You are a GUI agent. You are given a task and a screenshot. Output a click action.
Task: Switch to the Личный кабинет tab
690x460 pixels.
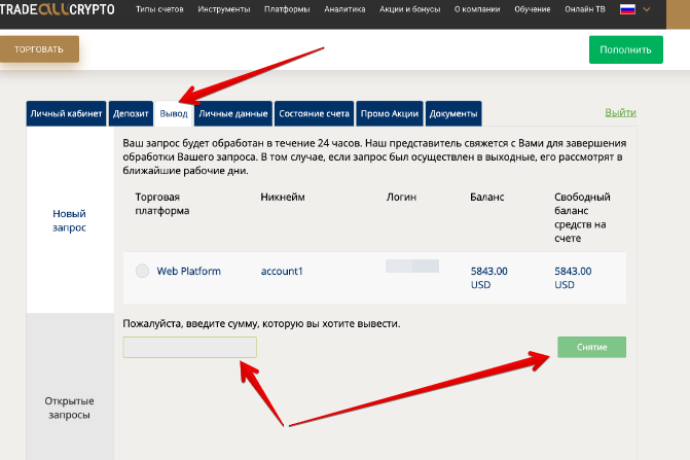(x=66, y=114)
